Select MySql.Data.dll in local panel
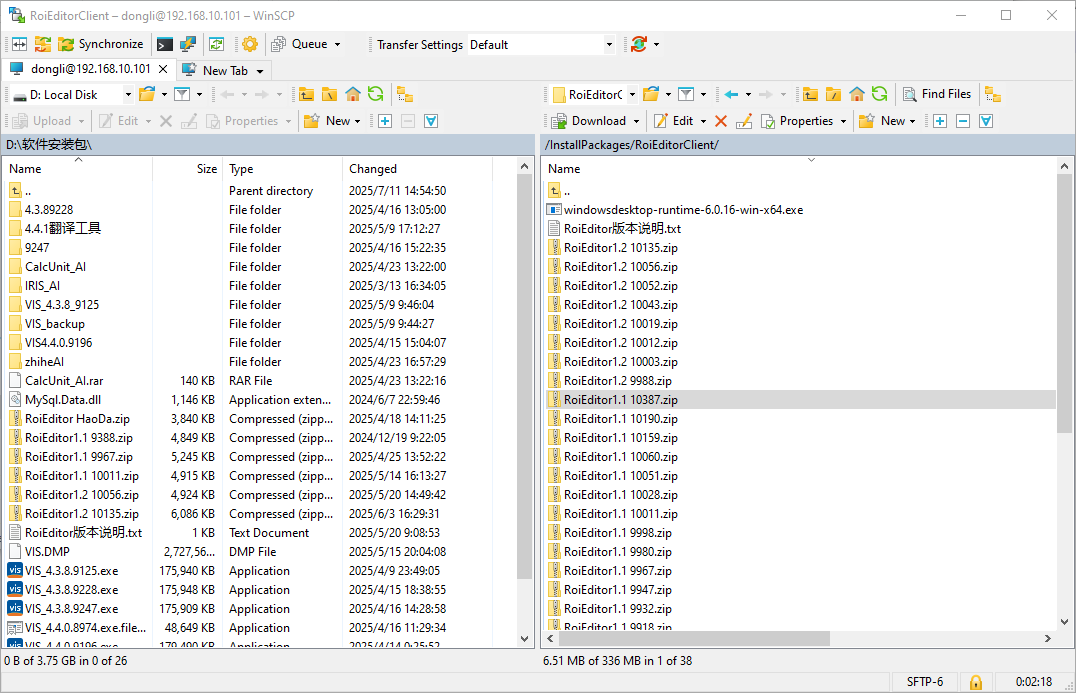 [x=63, y=400]
